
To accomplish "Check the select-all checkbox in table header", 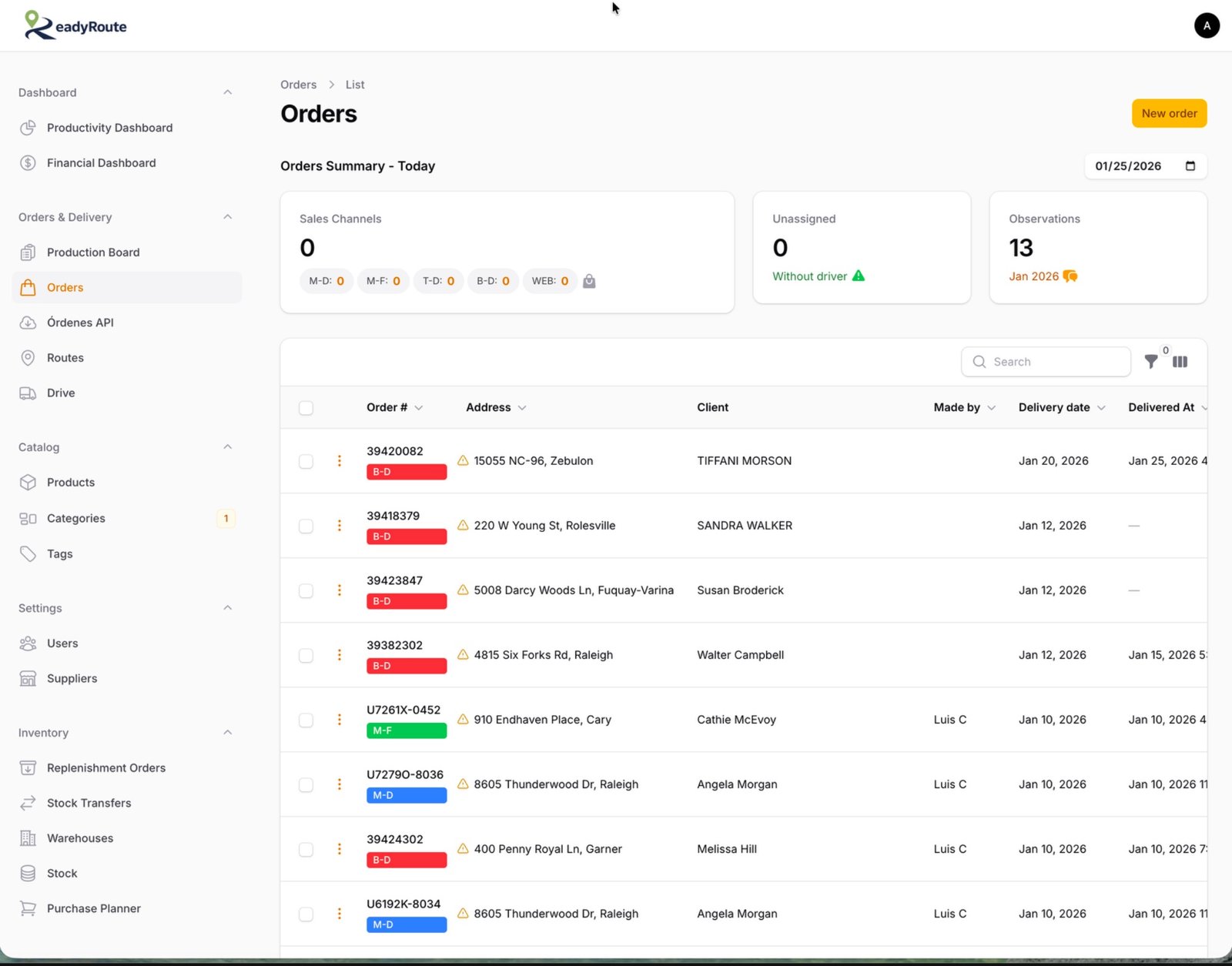I will (x=306, y=408).
